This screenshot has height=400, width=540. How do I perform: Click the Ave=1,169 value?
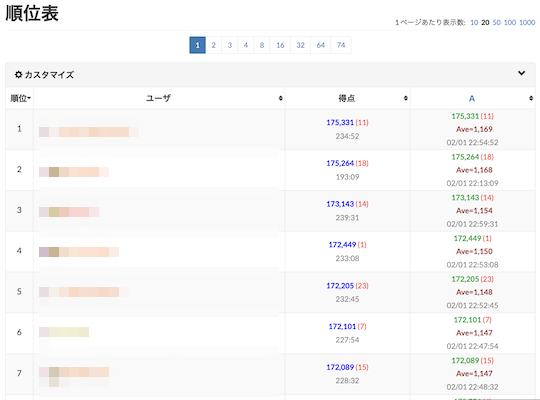coord(474,129)
